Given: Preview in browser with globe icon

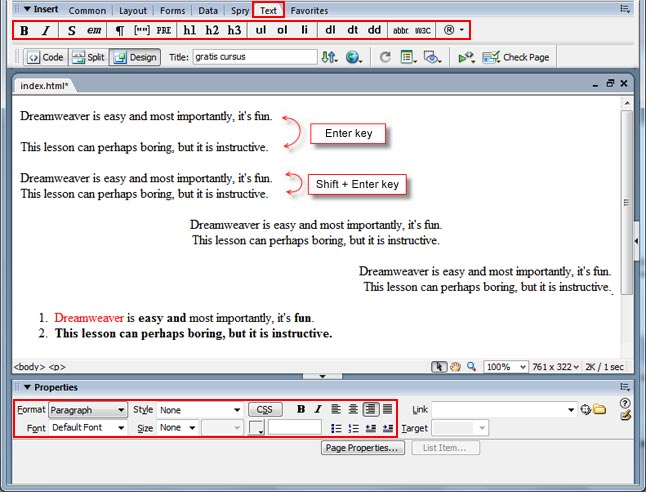Looking at the screenshot, I should 353,57.
